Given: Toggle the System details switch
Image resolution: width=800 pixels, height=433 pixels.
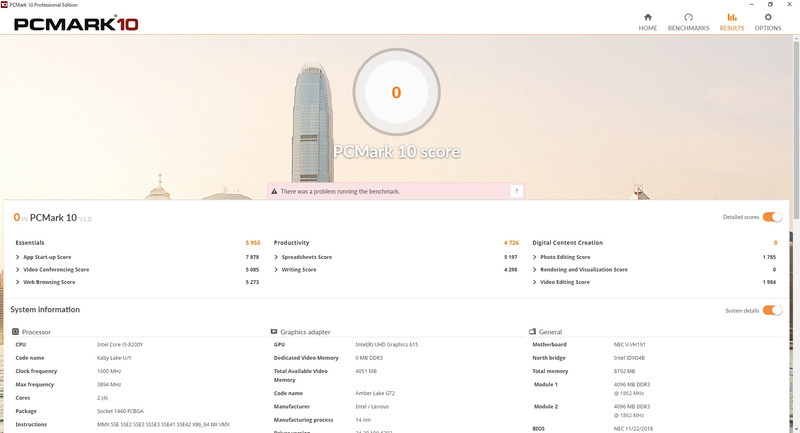Looking at the screenshot, I should (772, 311).
